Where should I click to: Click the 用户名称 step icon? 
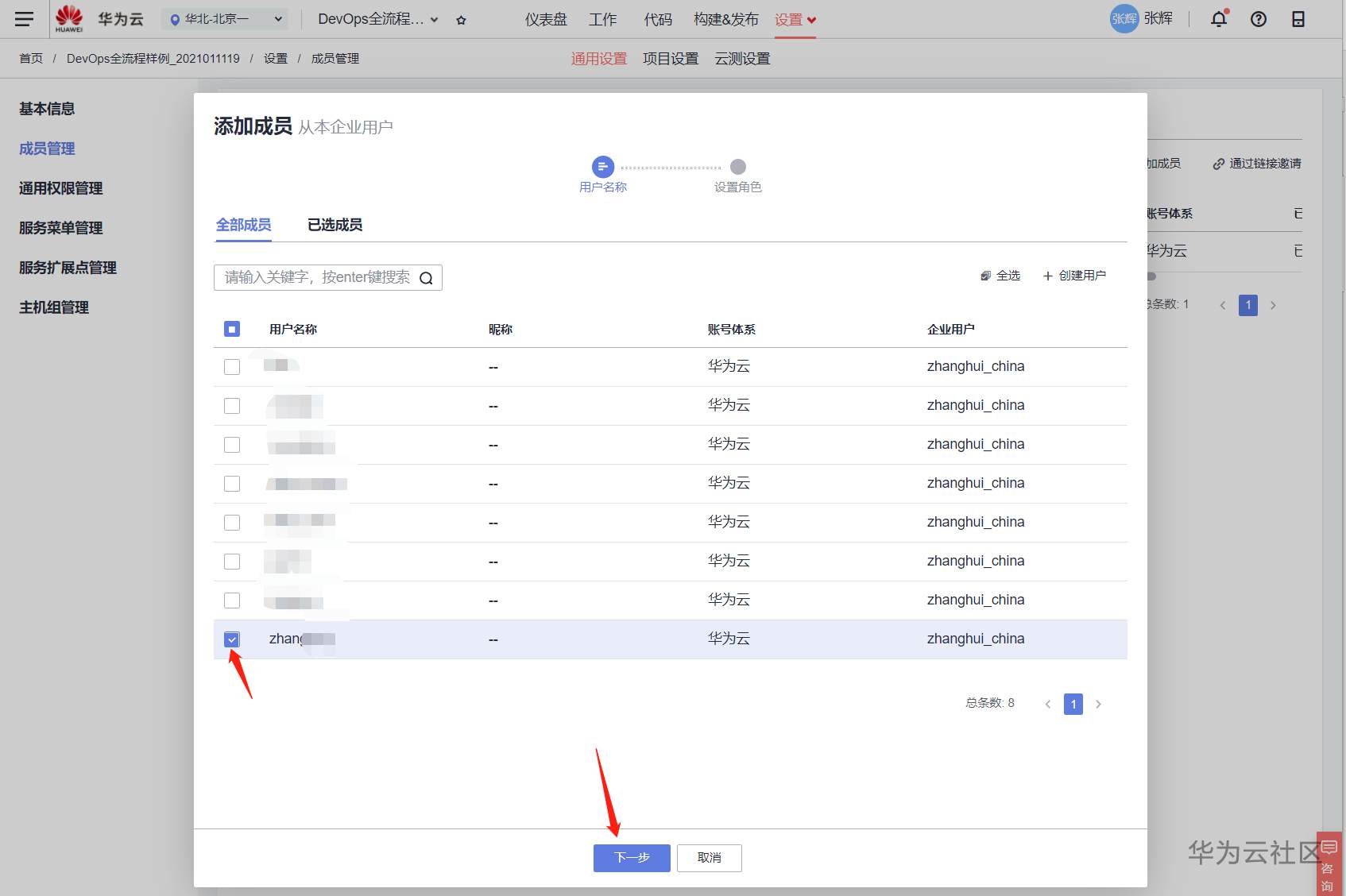603,167
